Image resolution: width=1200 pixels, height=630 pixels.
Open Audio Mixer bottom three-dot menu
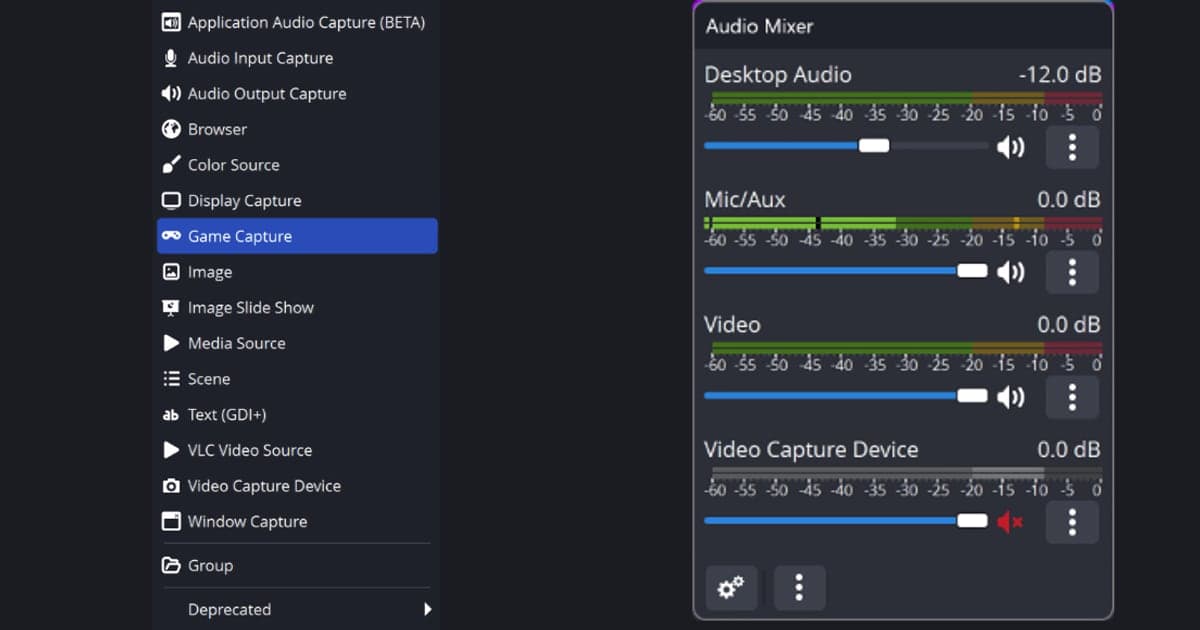(x=799, y=588)
